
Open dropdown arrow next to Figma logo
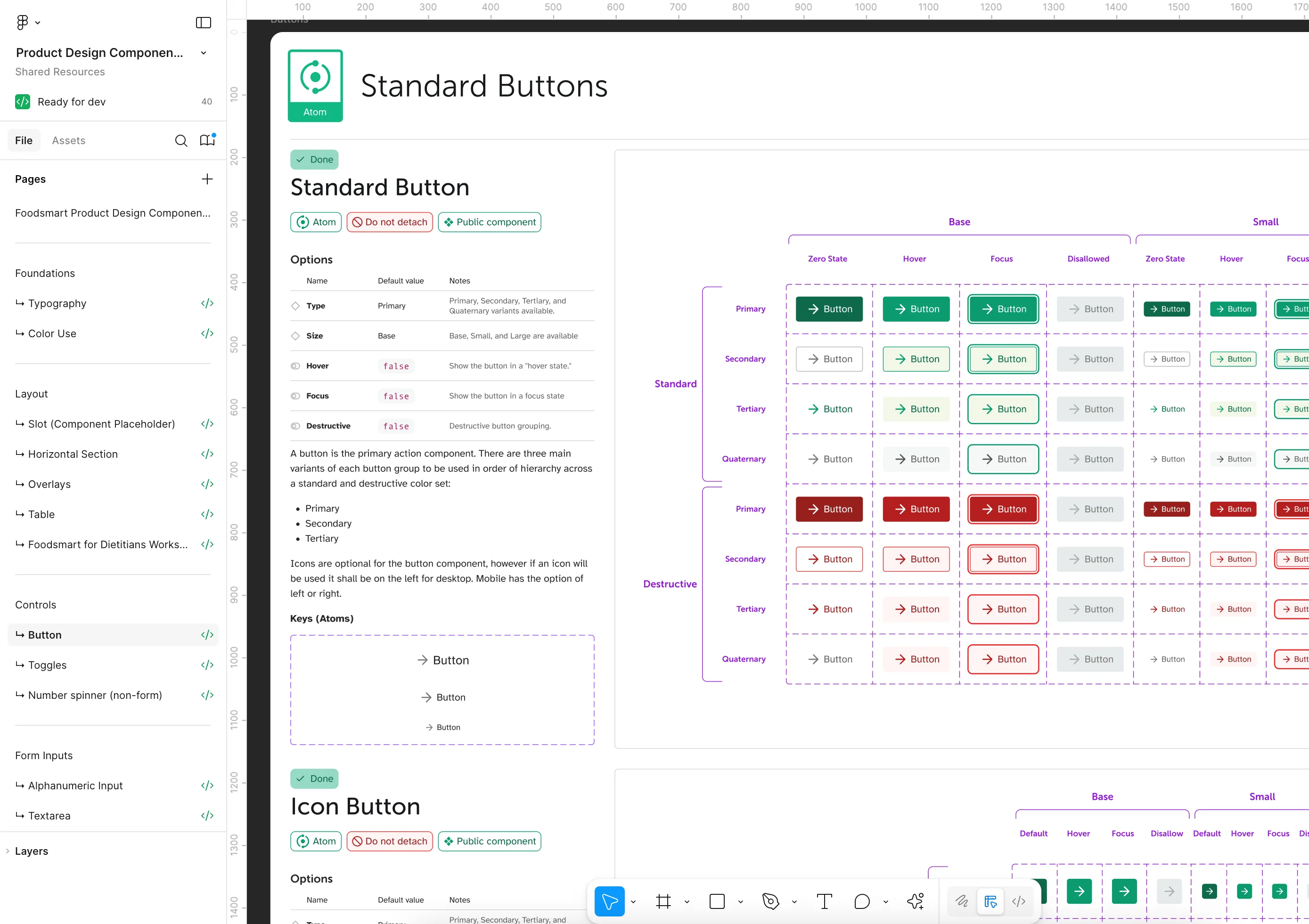pyautogui.click(x=38, y=23)
